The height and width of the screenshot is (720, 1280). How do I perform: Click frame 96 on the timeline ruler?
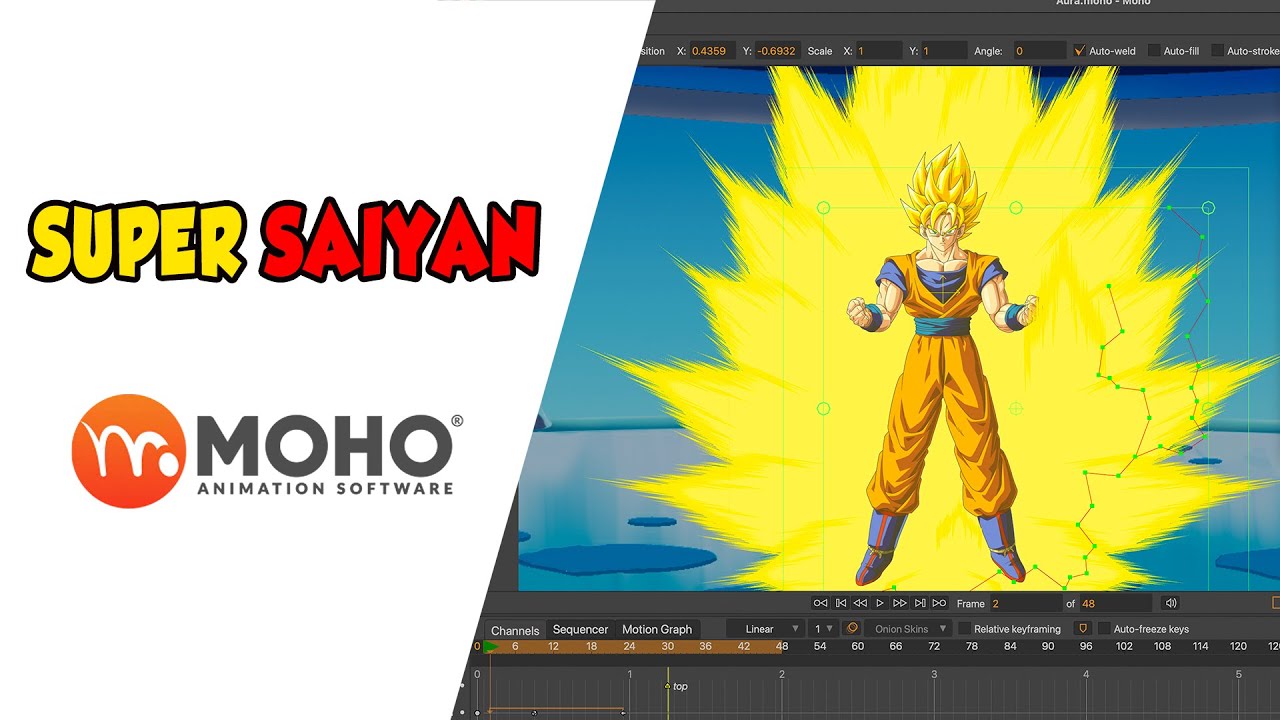point(1086,647)
